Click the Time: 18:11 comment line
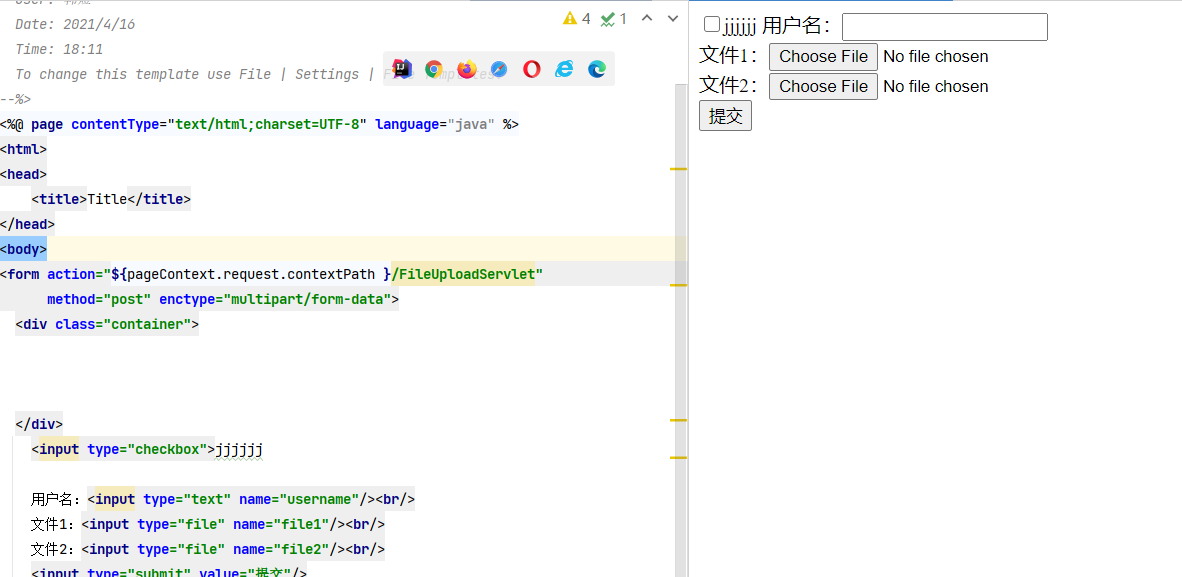Screen dimensions: 1182x577 (59, 49)
